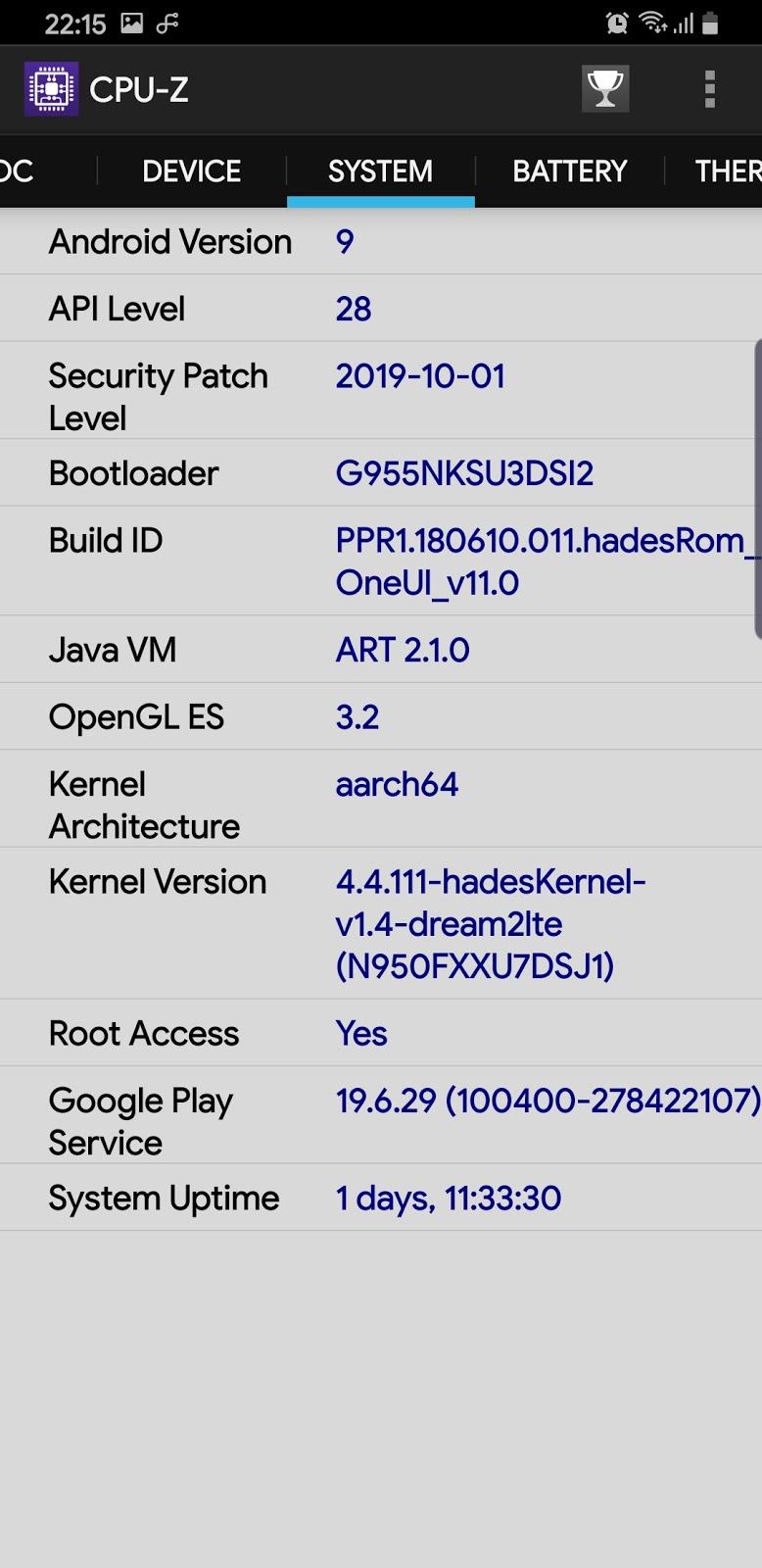
Task: Tap the cellular signal bars icon
Action: [x=683, y=23]
